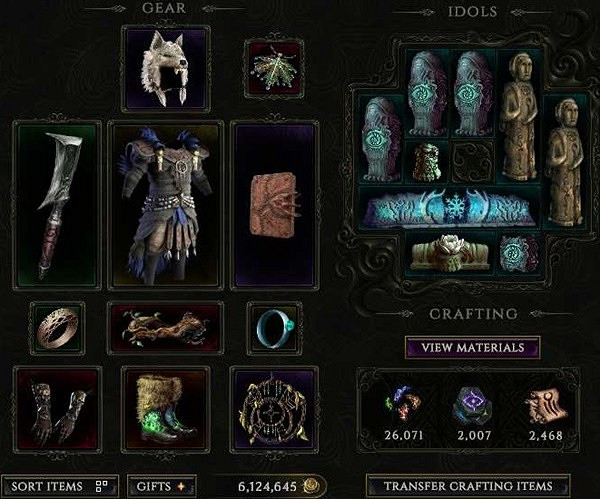Click the silver ring with teal gem
Screen dimensions: 600x499
tap(275, 328)
